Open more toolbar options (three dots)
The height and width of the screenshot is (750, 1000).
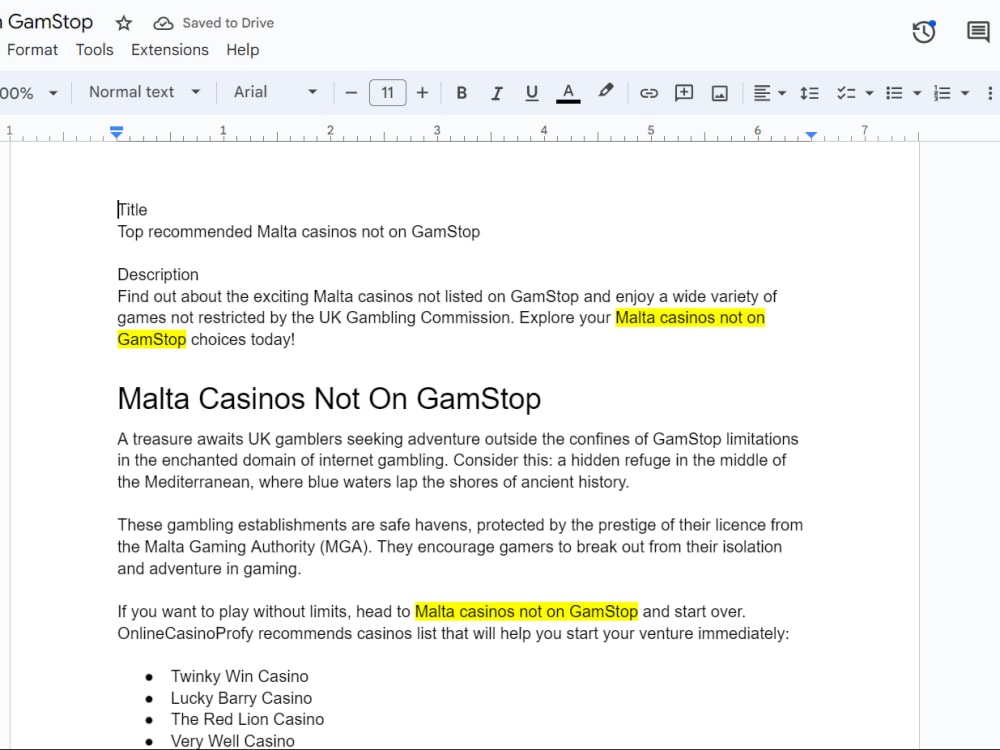pyautogui.click(x=990, y=93)
